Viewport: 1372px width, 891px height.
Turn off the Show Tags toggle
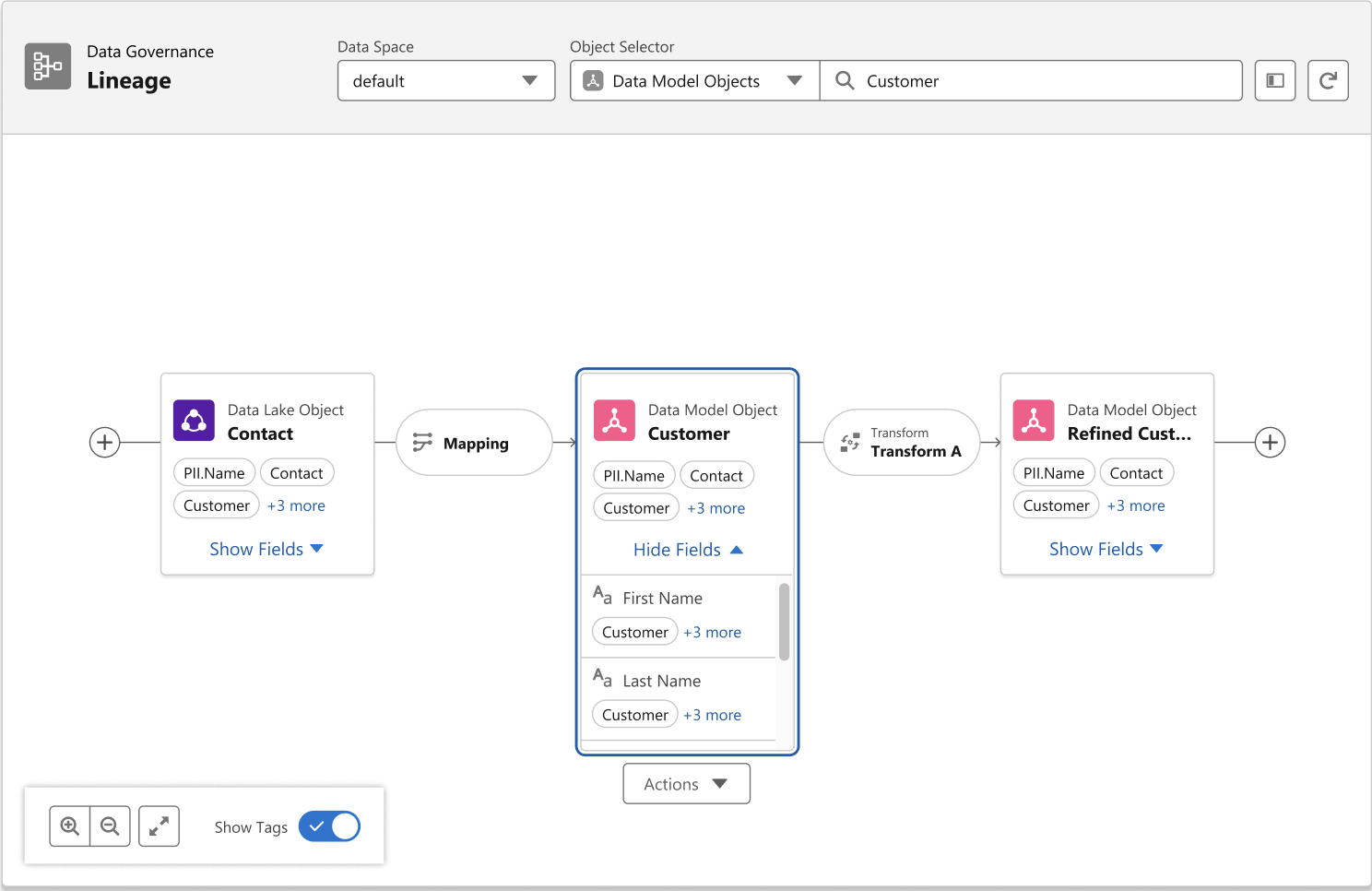(329, 826)
